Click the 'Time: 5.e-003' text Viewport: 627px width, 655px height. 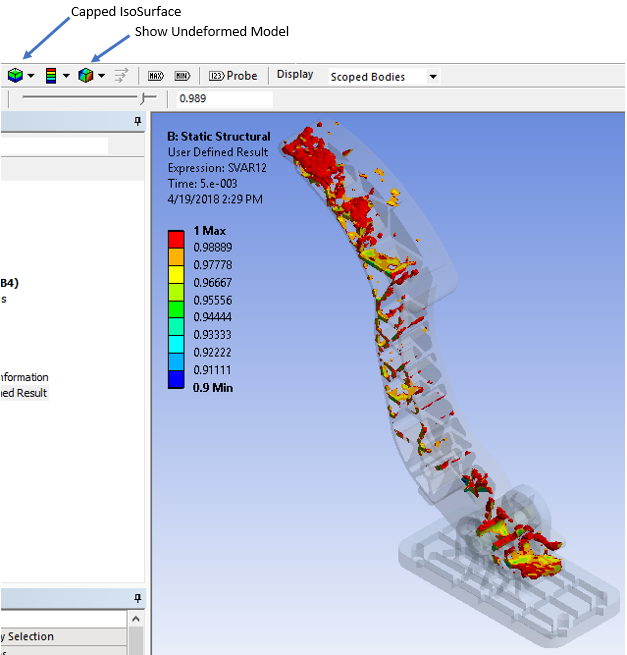203,184
